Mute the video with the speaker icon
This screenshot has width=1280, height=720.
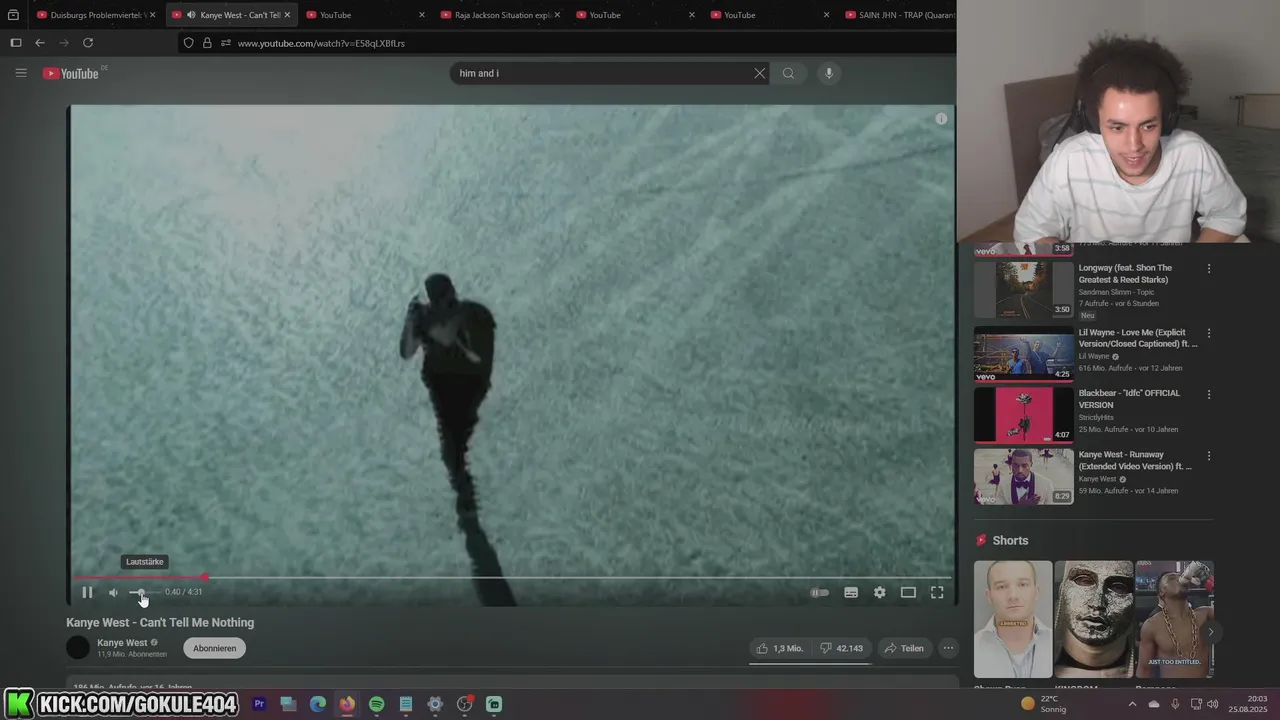point(113,592)
